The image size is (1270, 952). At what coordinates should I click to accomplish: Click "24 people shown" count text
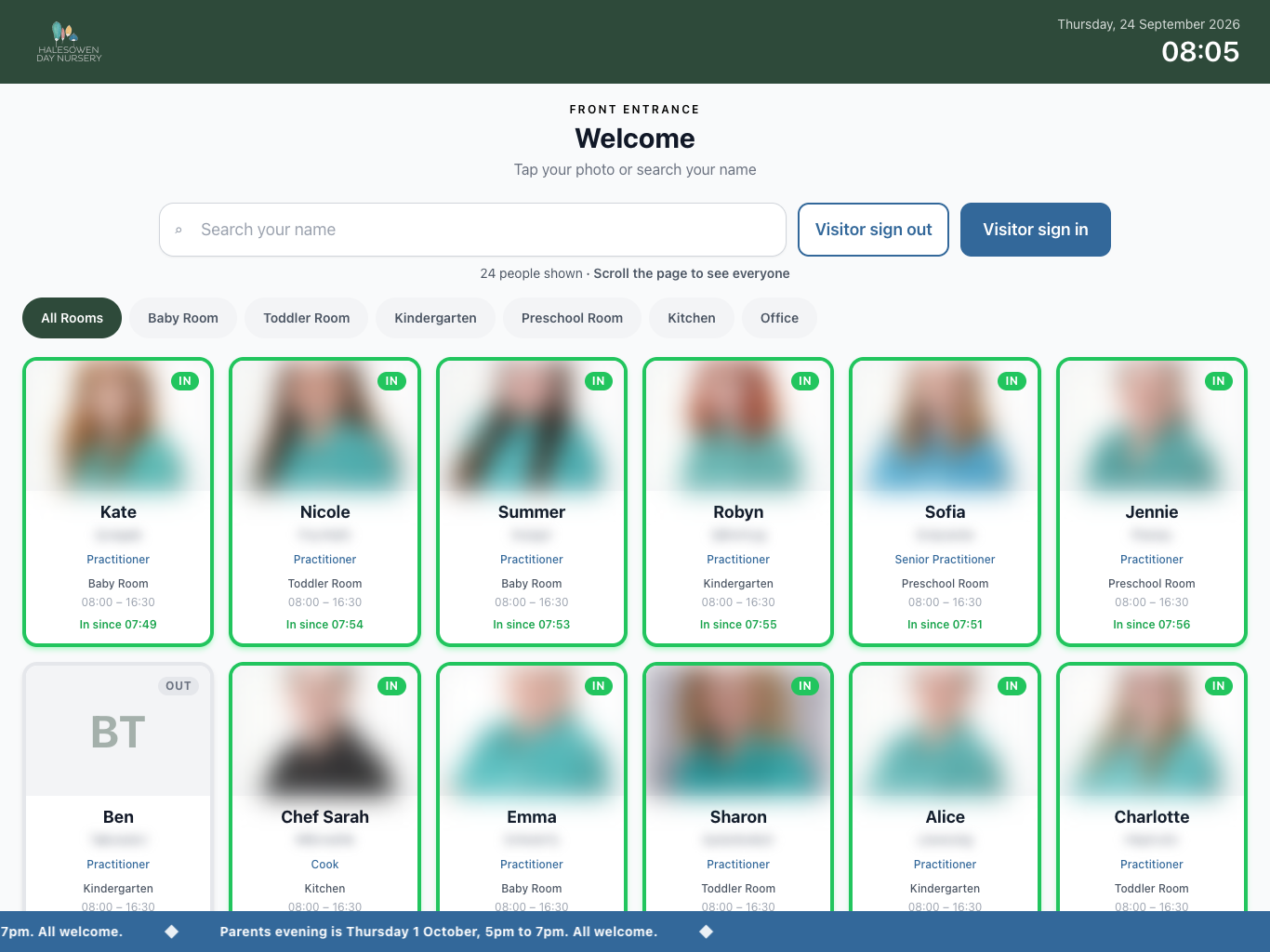531,273
